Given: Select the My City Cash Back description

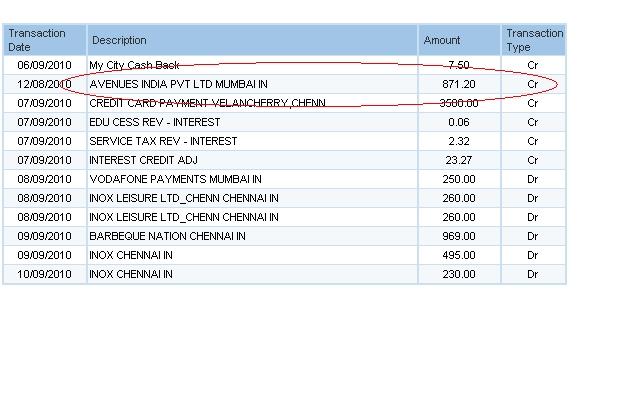Looking at the screenshot, I should (x=134, y=65).
